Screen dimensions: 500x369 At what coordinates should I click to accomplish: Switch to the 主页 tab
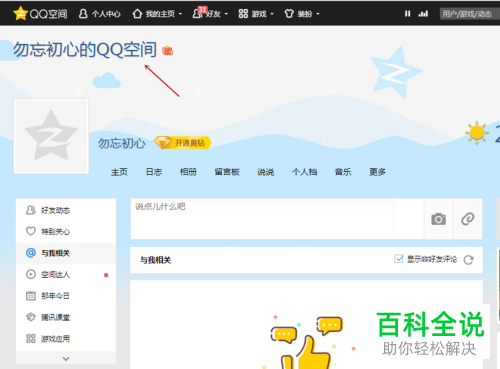click(x=119, y=172)
